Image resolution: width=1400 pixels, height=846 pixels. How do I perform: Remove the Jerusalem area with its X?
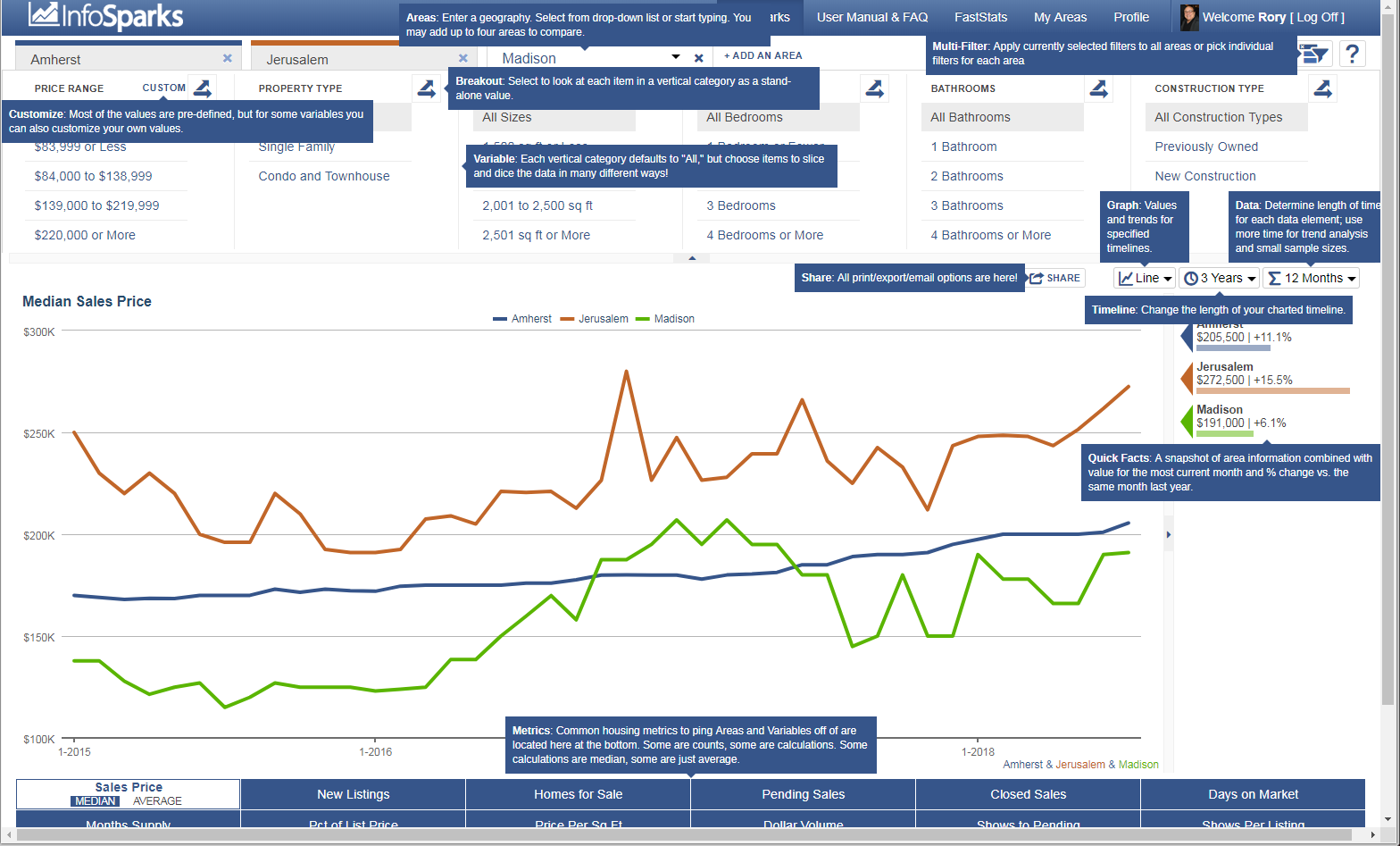[x=462, y=58]
